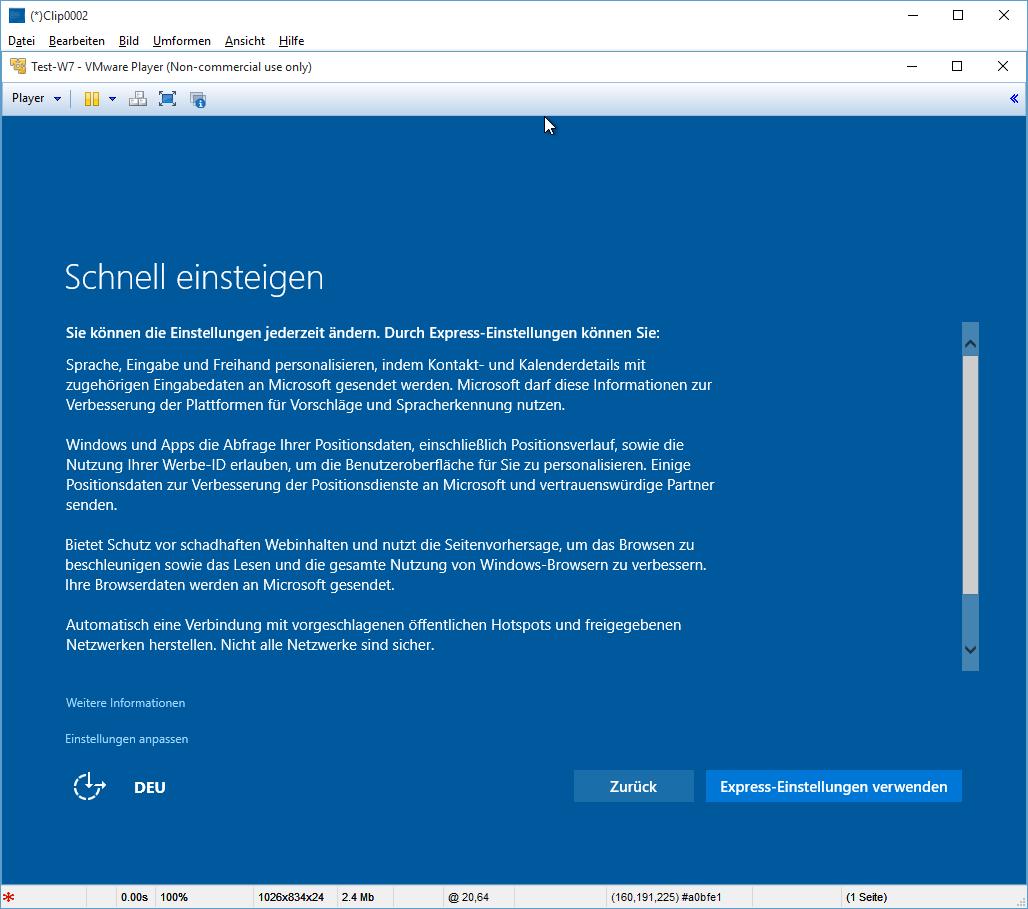Click the Zurück button
This screenshot has width=1028, height=909.
[633, 786]
